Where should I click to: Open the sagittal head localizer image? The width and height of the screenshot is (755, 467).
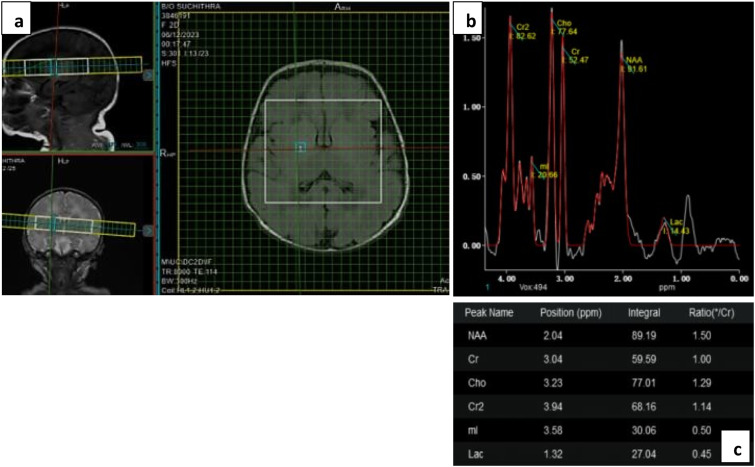coord(77,76)
